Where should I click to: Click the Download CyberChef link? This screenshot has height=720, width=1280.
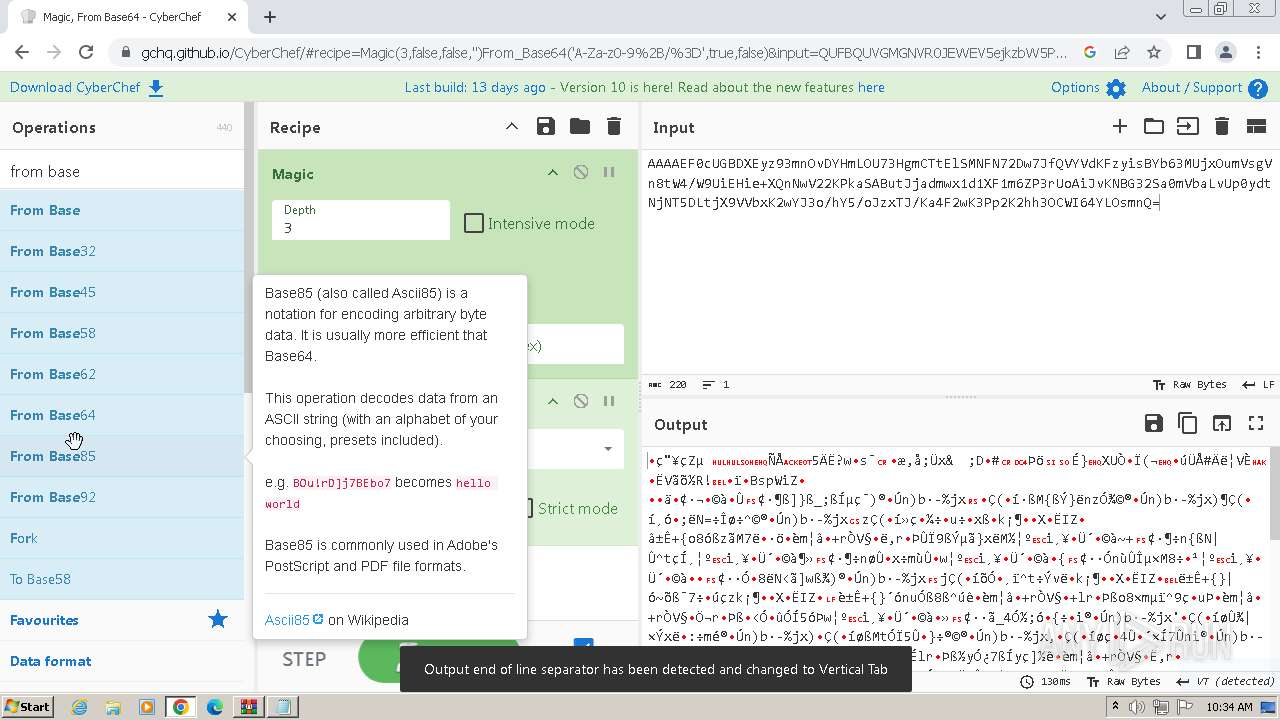[x=86, y=87]
